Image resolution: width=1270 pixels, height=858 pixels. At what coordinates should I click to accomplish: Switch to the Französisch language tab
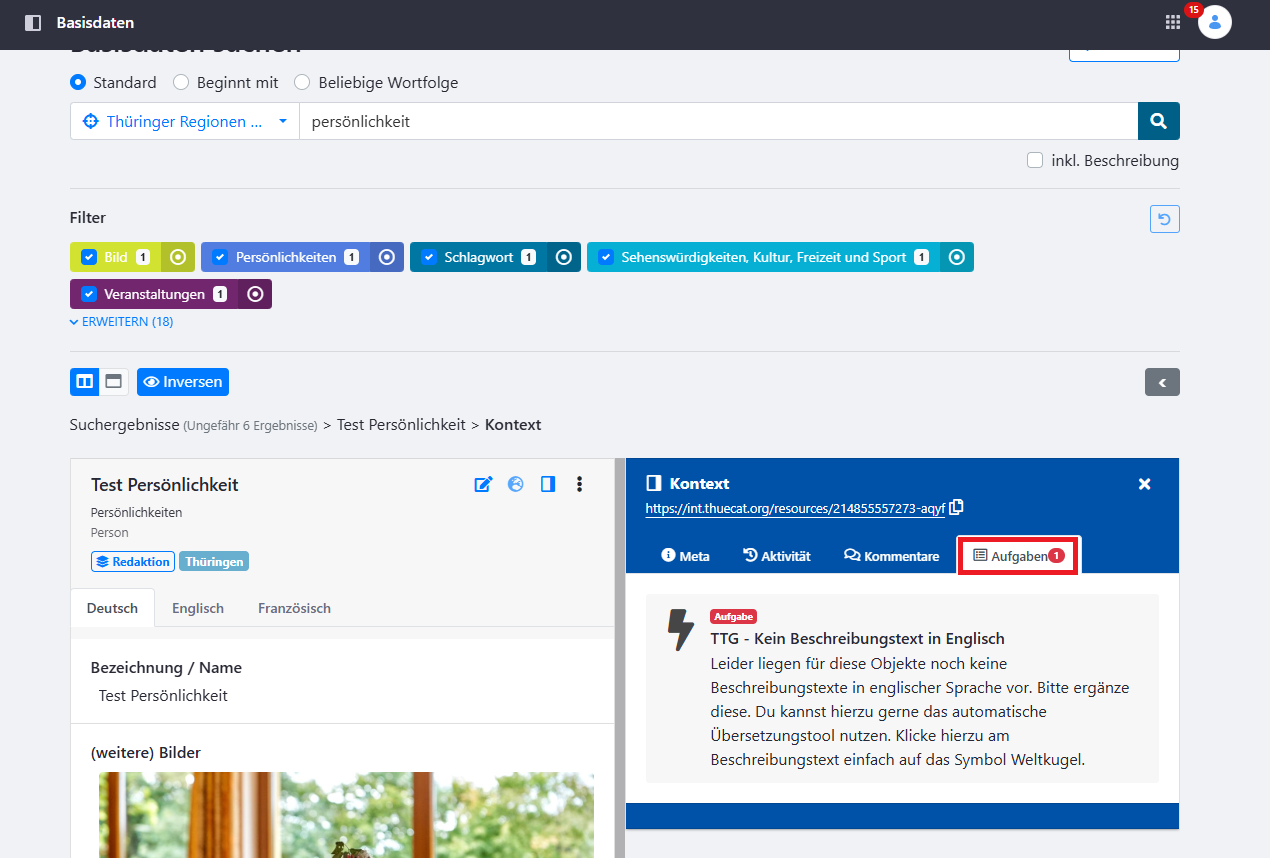pos(294,608)
